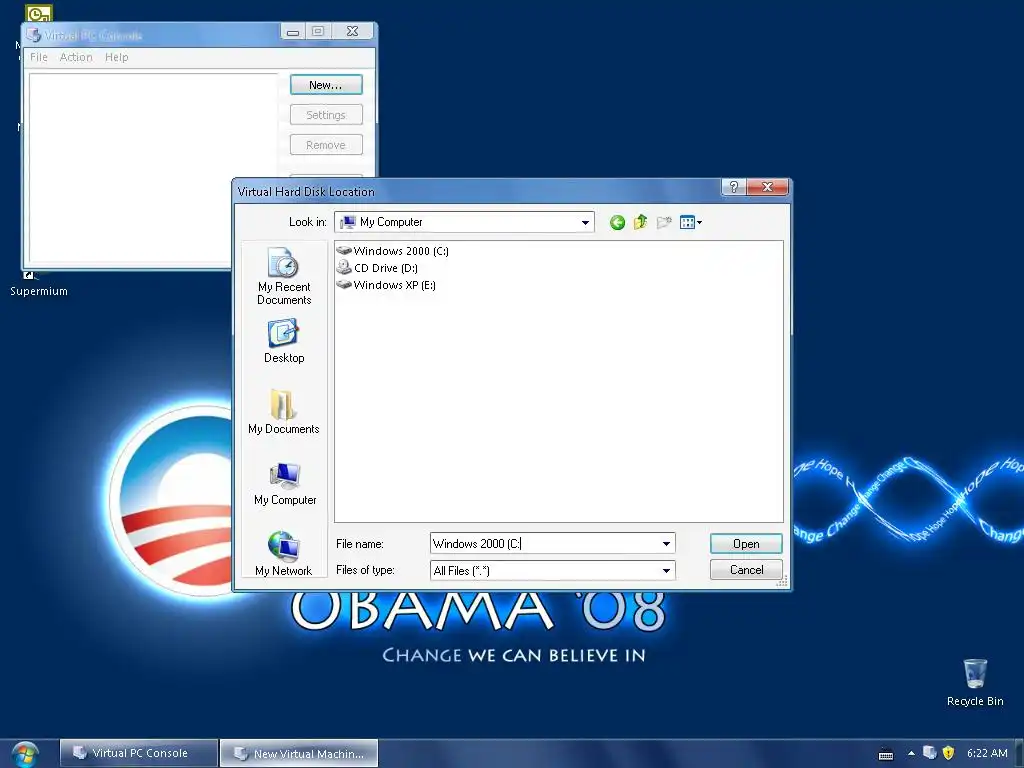Expand the Look in dropdown

point(585,223)
